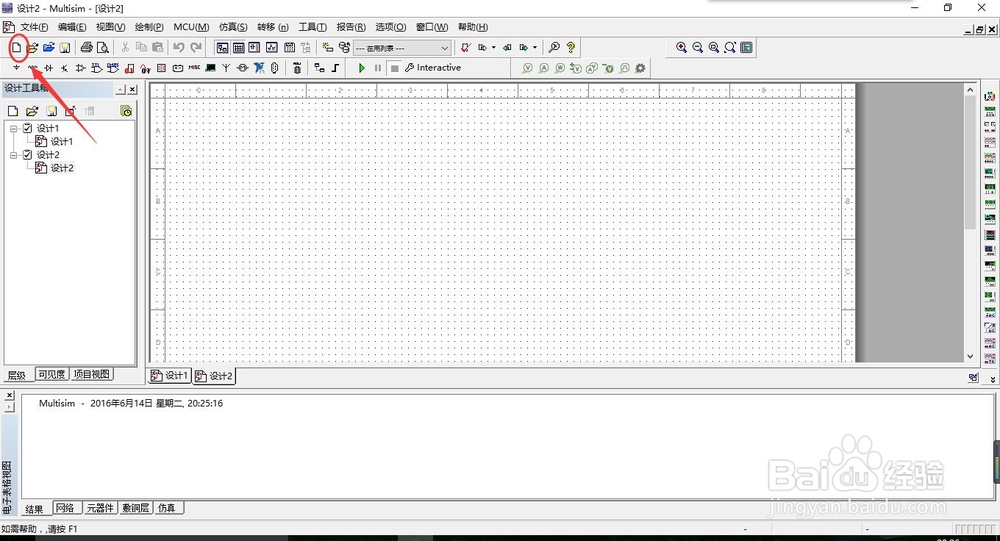Open the 编辑(E) menu
Screen dimensions: 1000x541
tap(72, 27)
